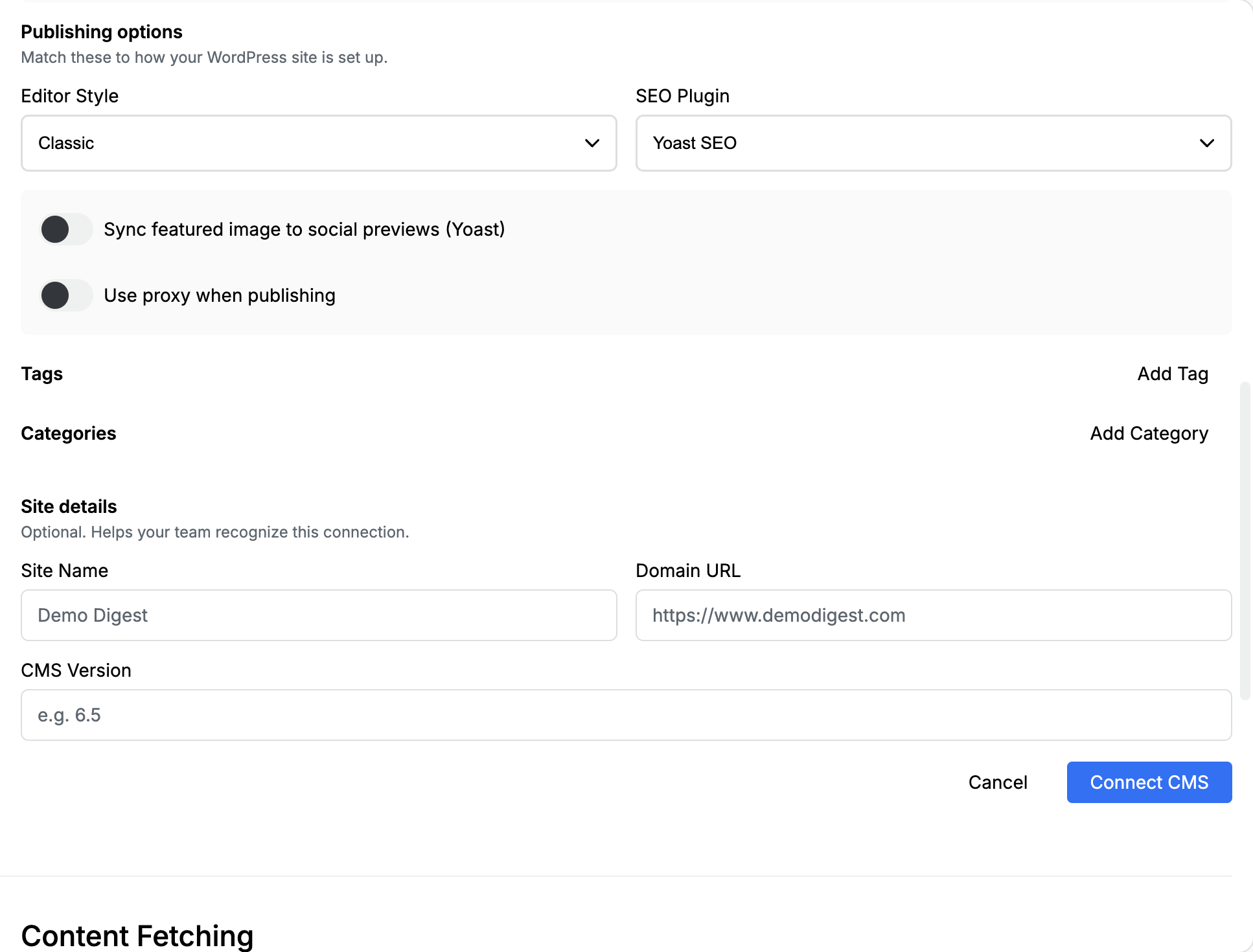Click the Add Category button

(1149, 433)
